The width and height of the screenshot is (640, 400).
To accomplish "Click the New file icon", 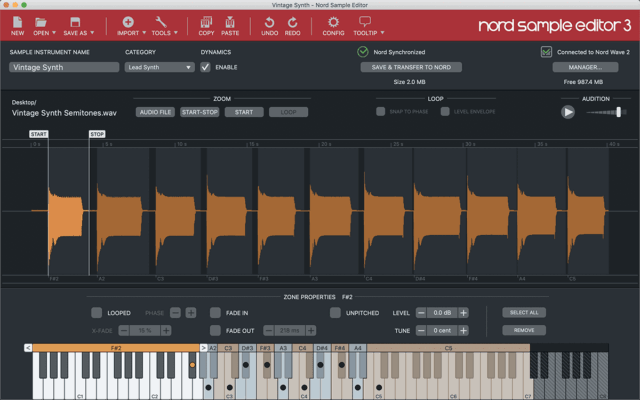I will click(17, 22).
